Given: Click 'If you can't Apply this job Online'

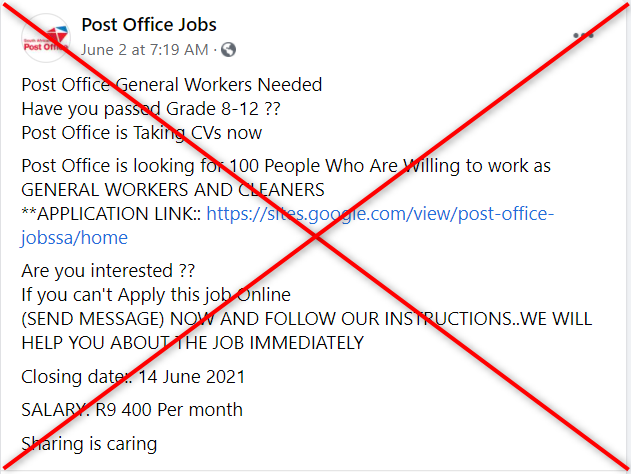Looking at the screenshot, I should point(156,295).
